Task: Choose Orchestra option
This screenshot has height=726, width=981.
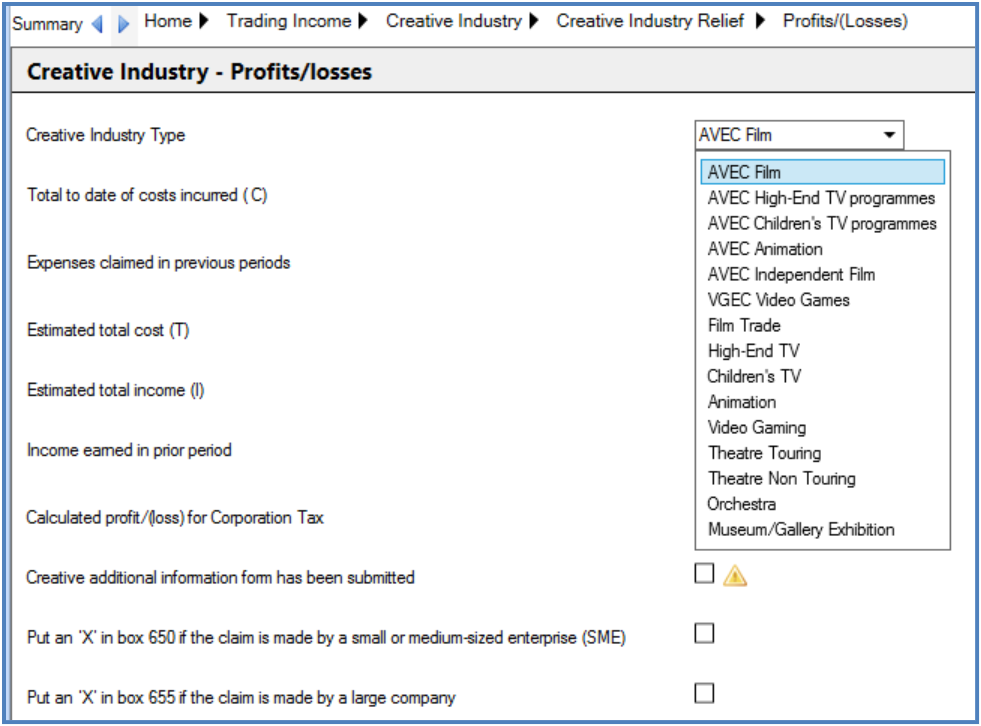Action: tap(741, 504)
